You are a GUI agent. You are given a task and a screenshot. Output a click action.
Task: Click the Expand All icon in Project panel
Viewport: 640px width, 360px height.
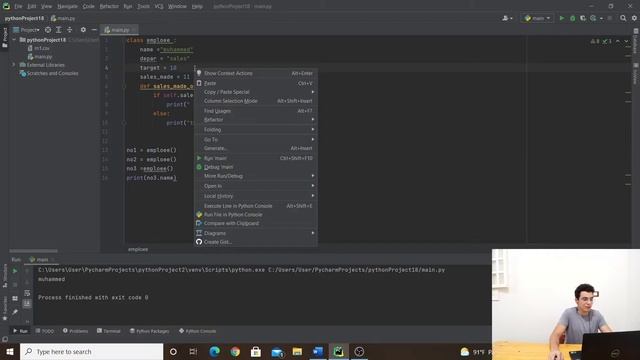[58, 30]
